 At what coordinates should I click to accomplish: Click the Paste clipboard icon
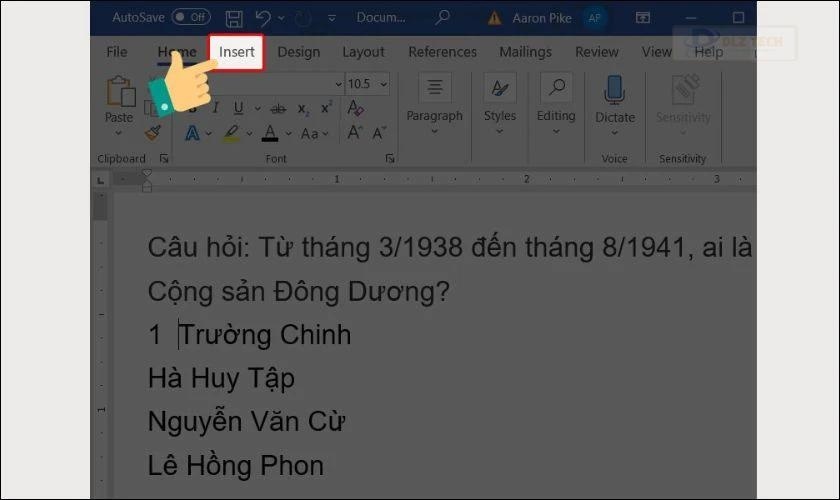[x=121, y=91]
